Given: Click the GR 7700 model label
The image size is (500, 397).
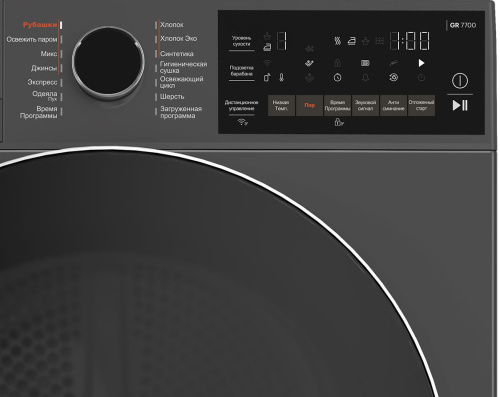Looking at the screenshot, I should [463, 25].
